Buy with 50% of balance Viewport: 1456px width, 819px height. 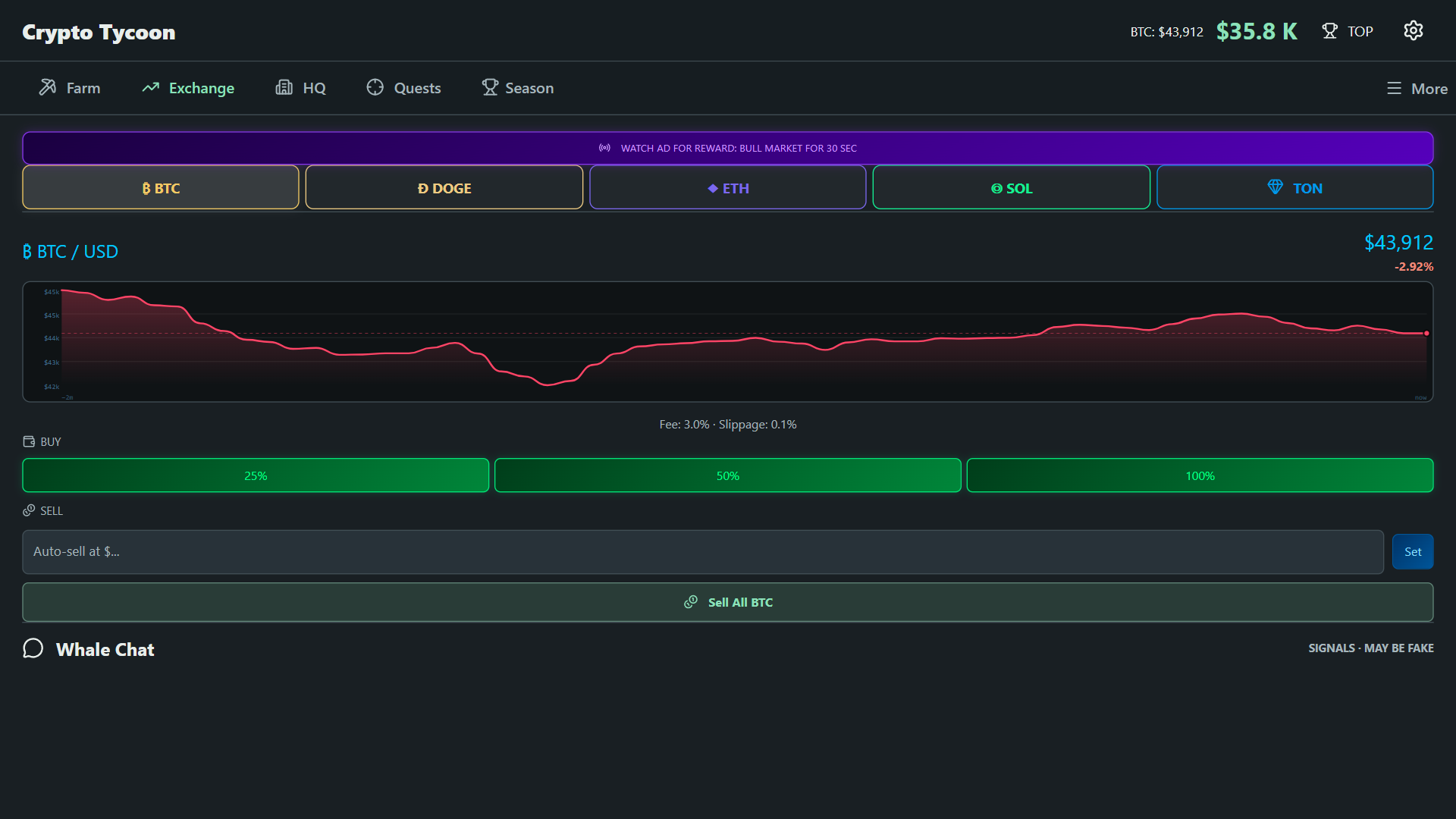point(728,475)
